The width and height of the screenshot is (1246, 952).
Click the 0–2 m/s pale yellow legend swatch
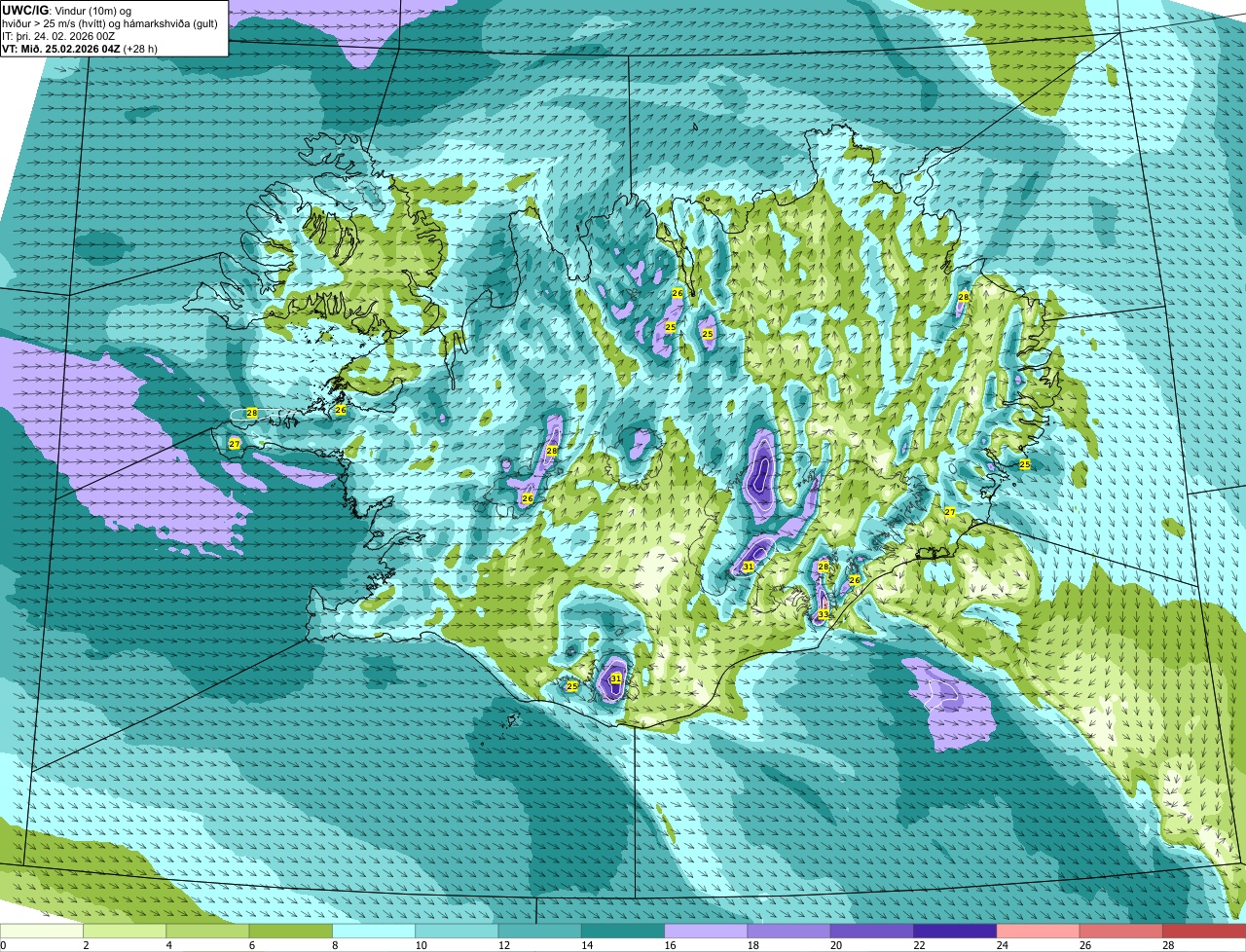click(x=43, y=931)
